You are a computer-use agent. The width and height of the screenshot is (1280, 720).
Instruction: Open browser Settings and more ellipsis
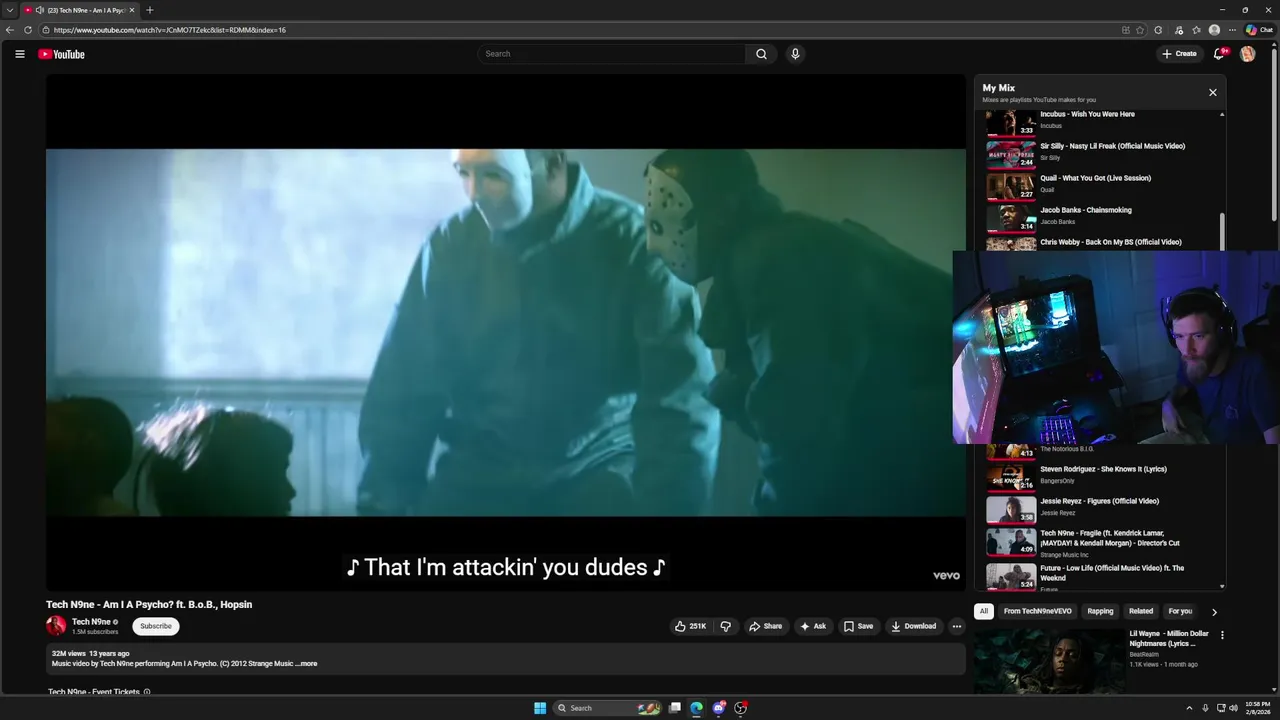[1232, 30]
